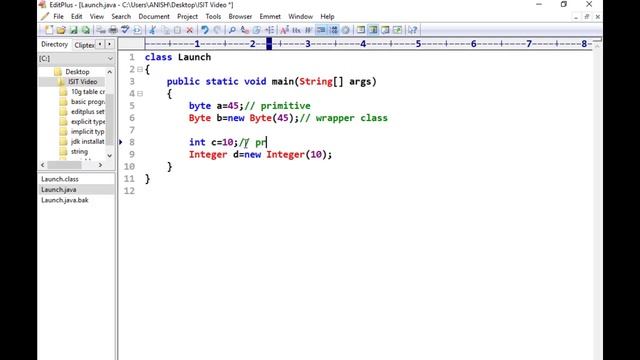Click the Go to Line icon
The width and height of the screenshot is (640, 360).
[269, 30]
